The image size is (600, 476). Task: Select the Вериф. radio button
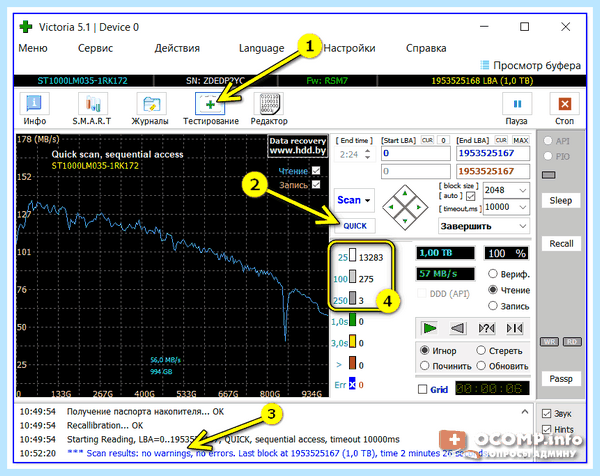[x=492, y=274]
